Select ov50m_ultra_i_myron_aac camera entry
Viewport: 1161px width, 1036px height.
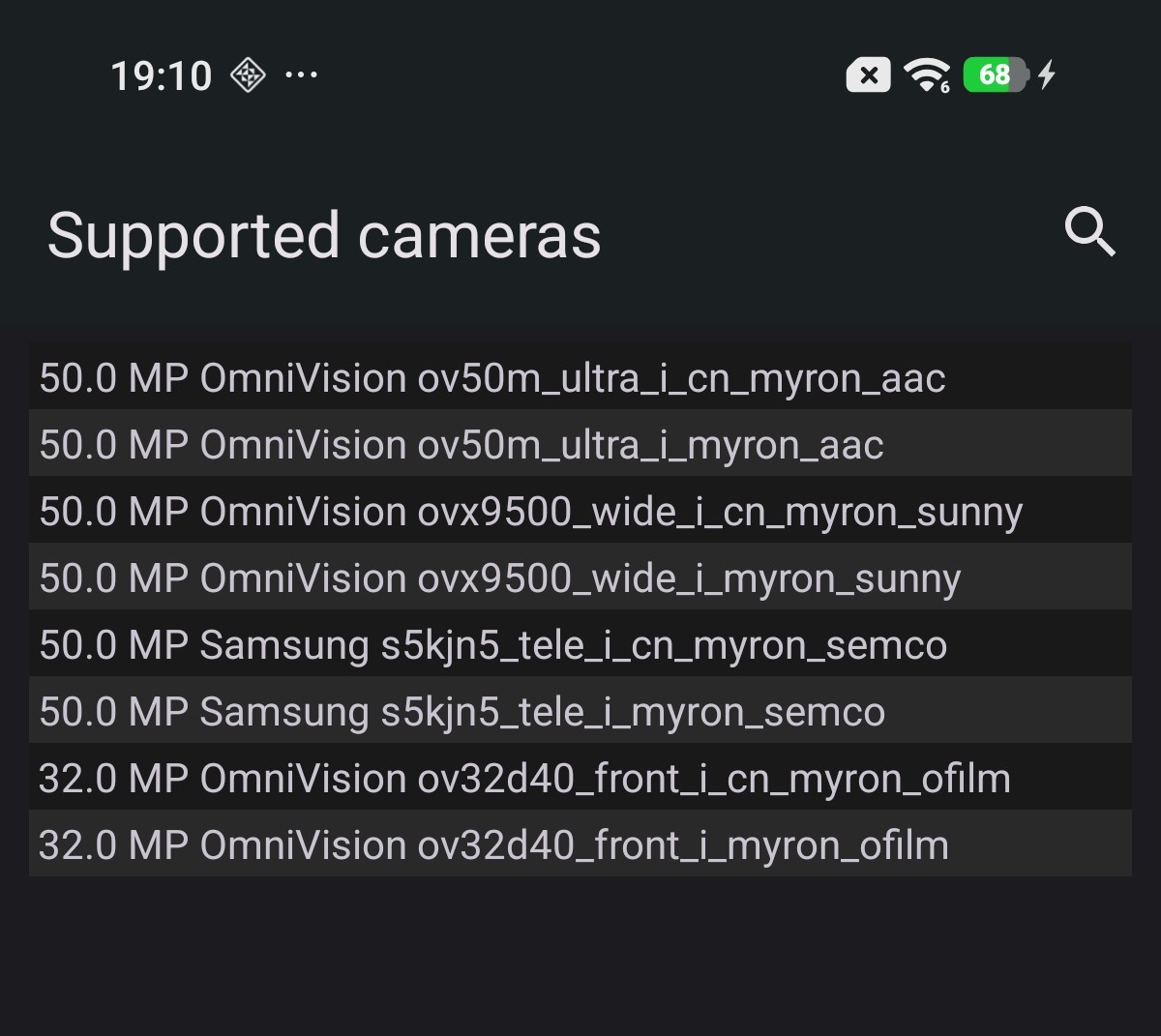[x=580, y=442]
